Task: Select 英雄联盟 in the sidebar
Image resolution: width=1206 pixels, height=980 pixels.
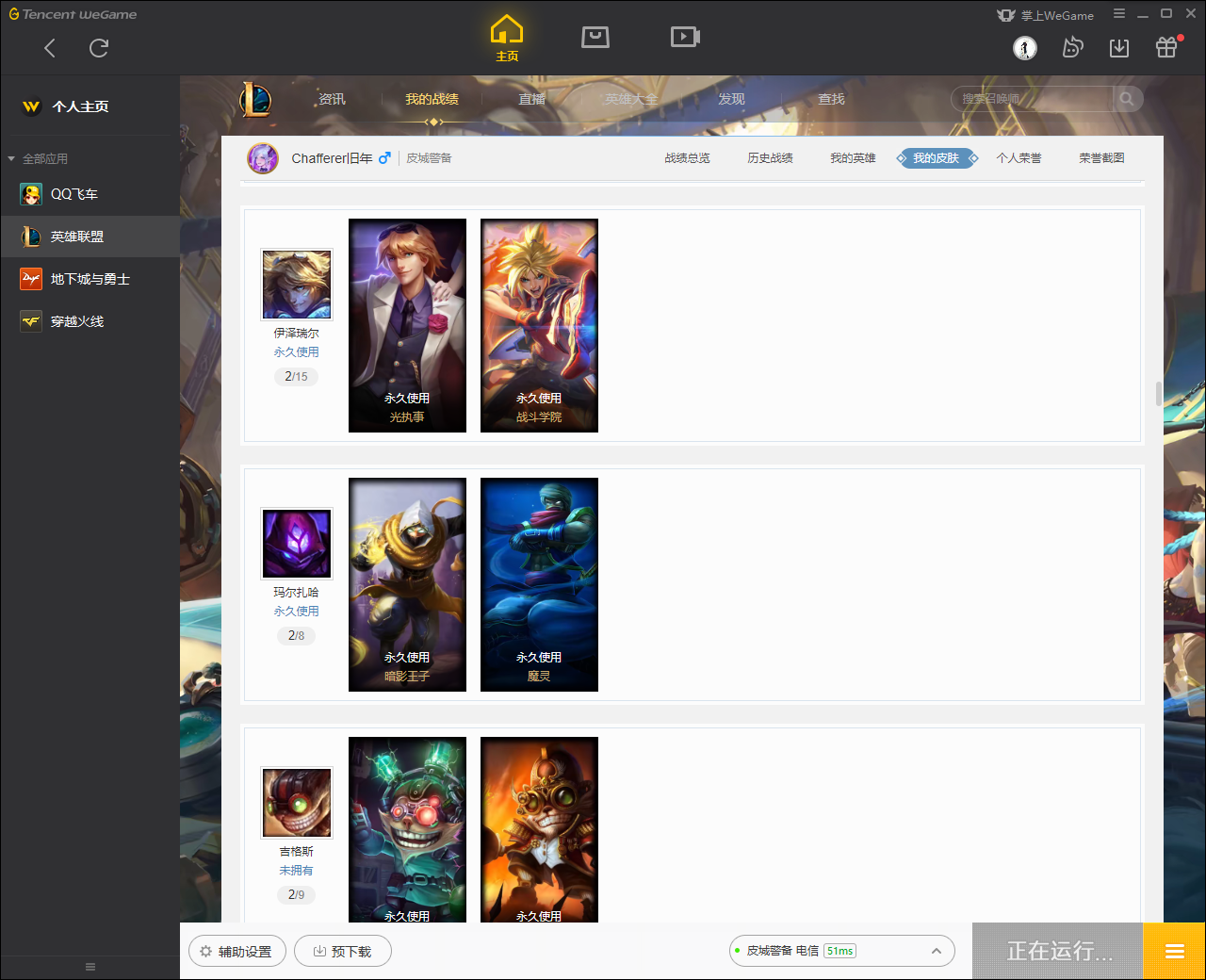Action: pyautogui.click(x=90, y=237)
